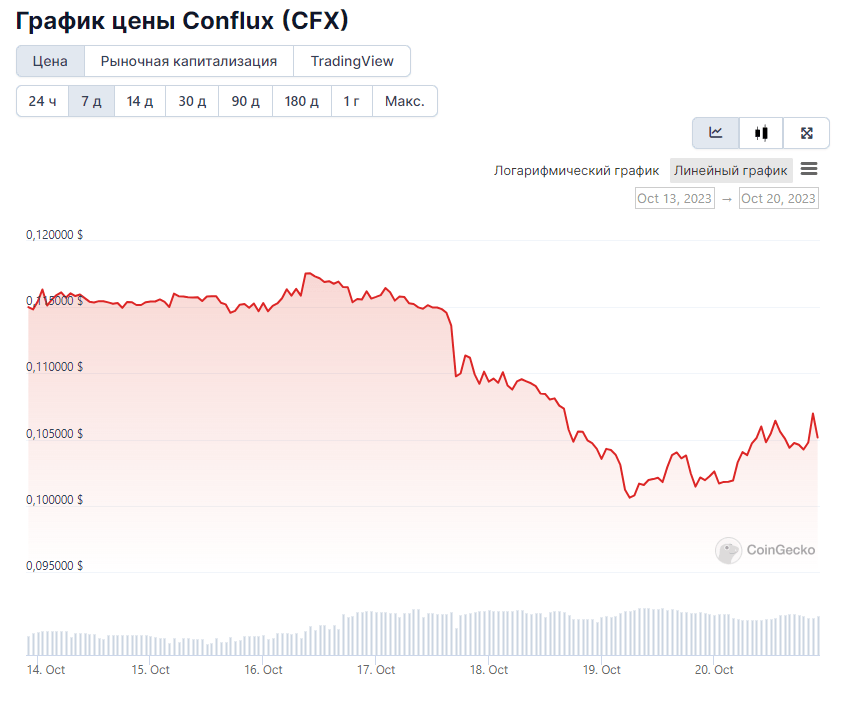Open the TradingView tab
This screenshot has width=842, height=701.
tap(352, 61)
